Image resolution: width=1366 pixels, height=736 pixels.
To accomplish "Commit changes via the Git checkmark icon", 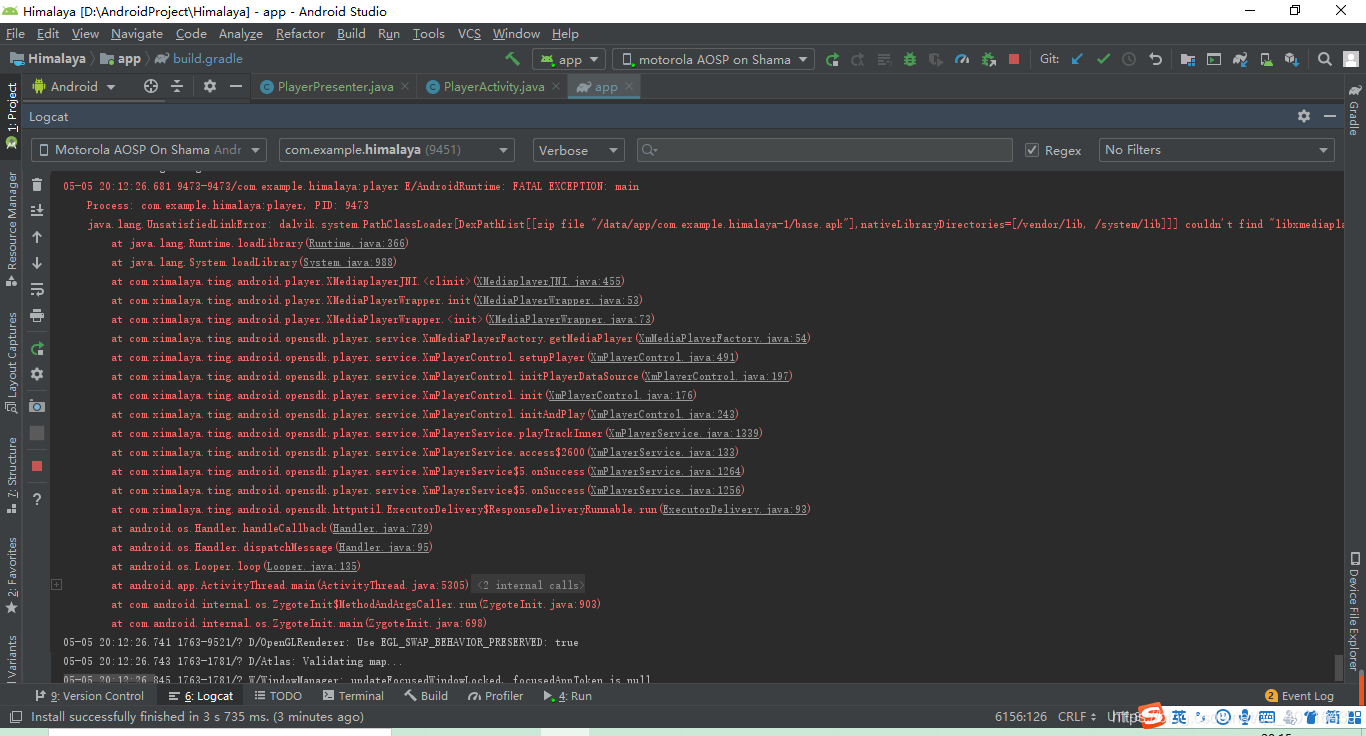I will click(1104, 58).
